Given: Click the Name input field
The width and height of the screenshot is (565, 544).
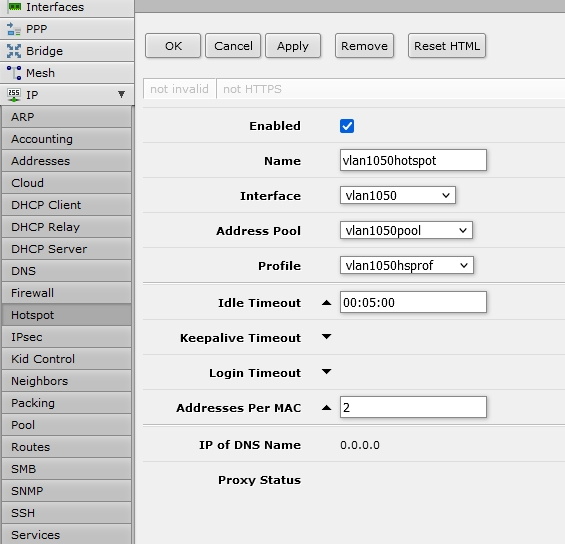Looking at the screenshot, I should point(413,160).
